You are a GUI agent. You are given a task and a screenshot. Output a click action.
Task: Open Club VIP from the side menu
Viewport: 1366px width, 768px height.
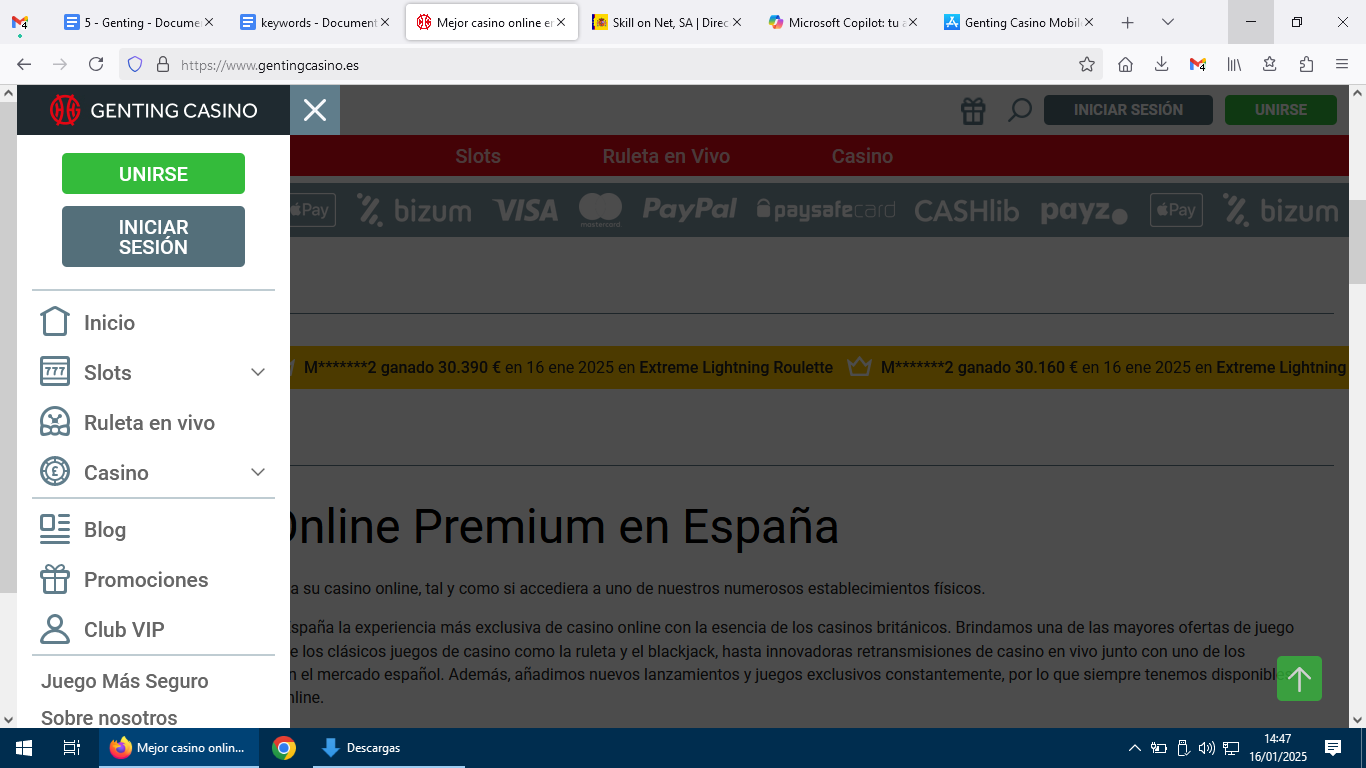click(123, 630)
